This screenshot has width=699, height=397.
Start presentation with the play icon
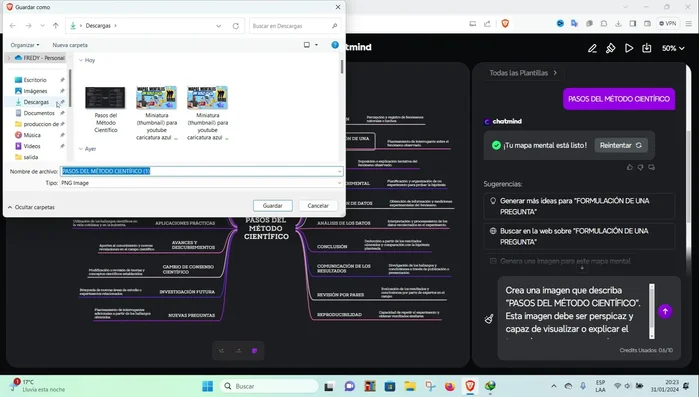click(629, 48)
